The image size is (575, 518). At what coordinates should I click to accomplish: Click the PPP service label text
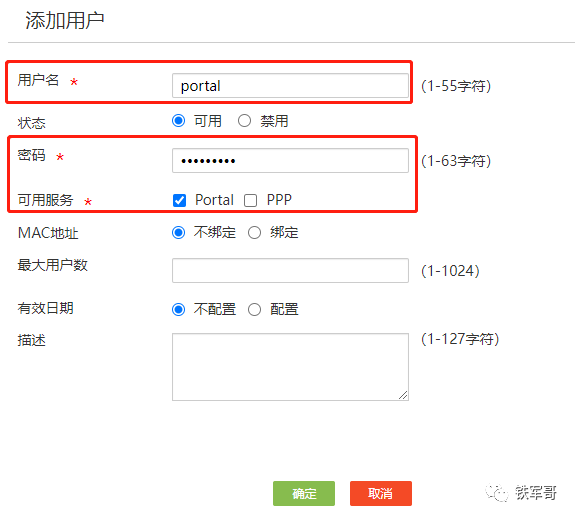point(279,200)
